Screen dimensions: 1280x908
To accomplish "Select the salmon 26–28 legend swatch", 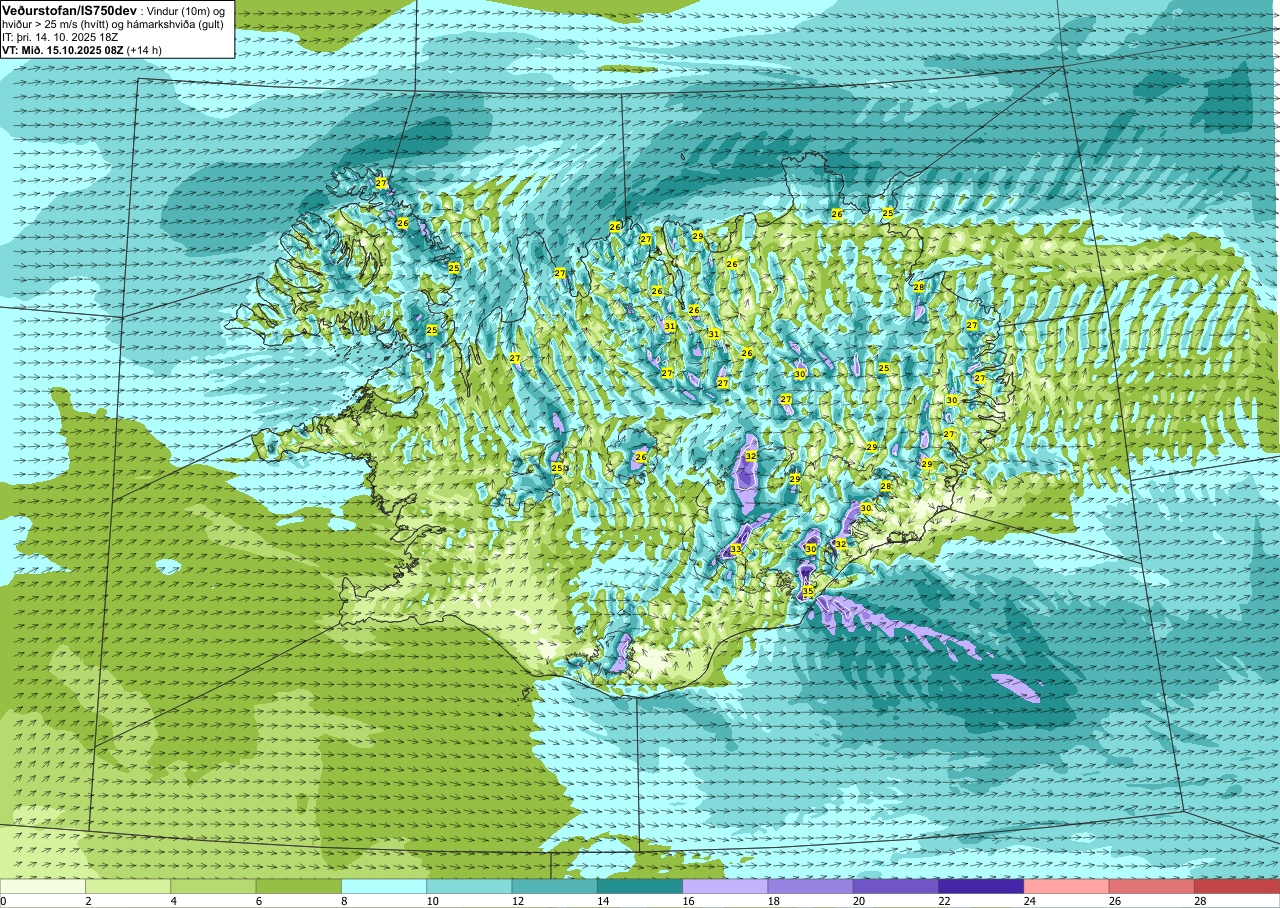I will tap(1152, 886).
